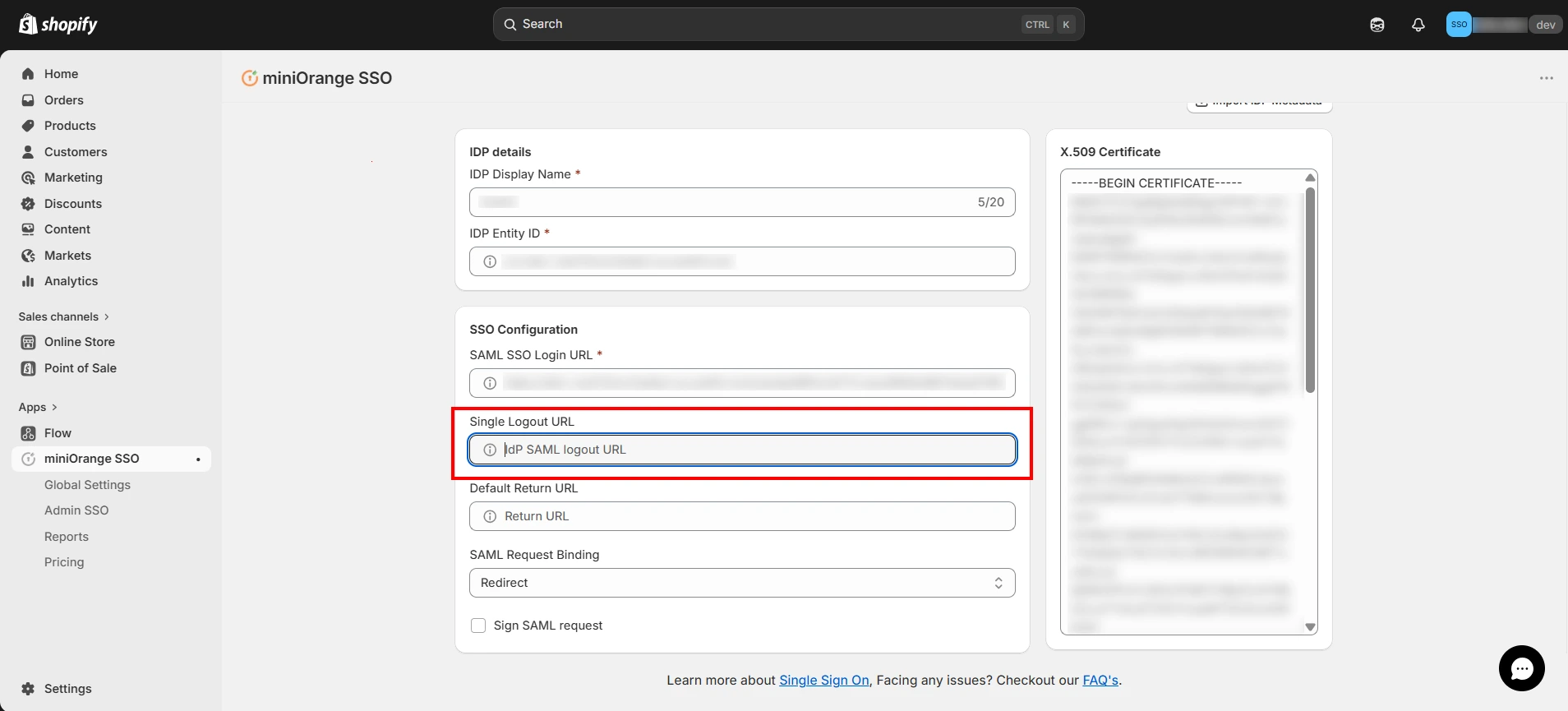Click the Customers person icon

28,152
